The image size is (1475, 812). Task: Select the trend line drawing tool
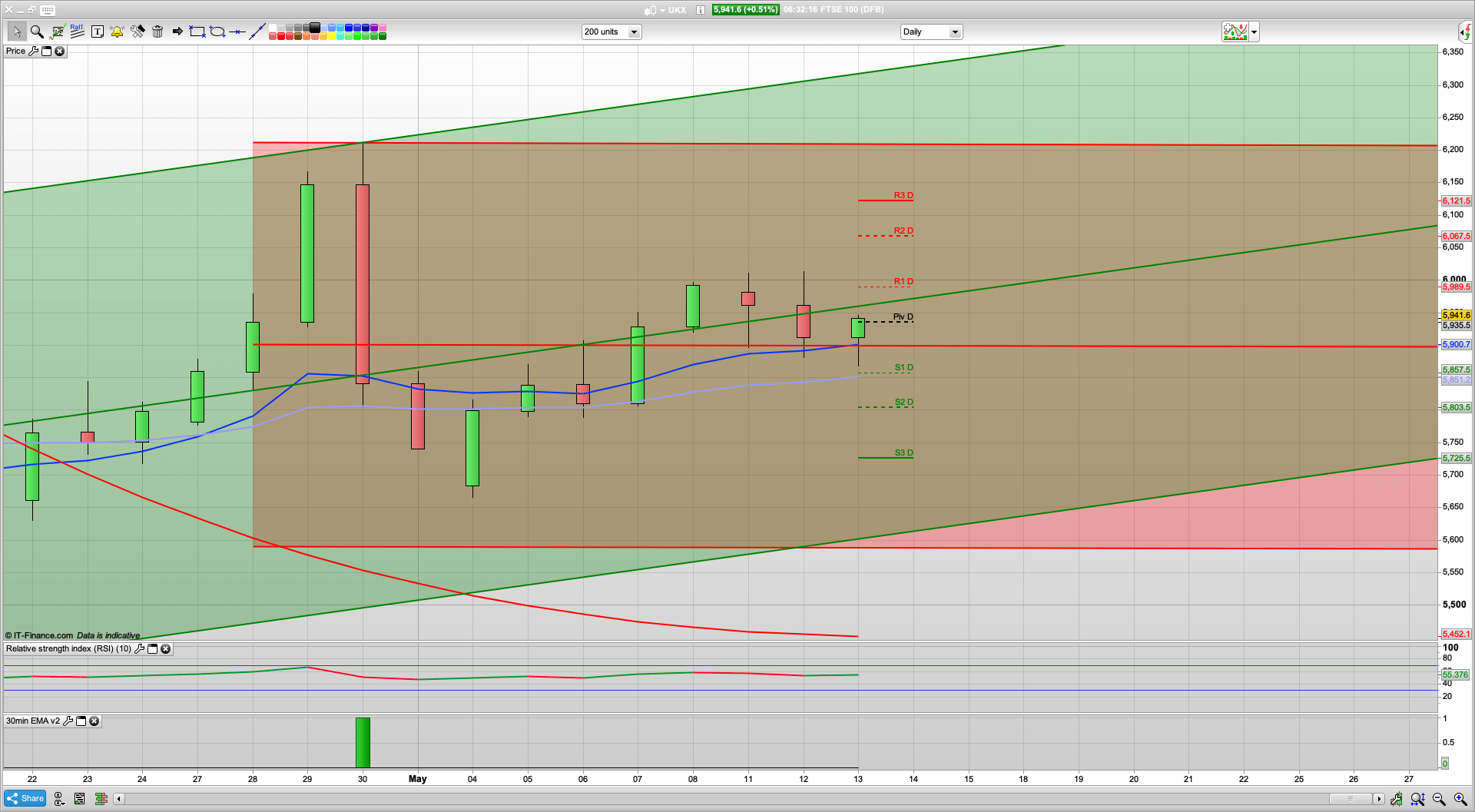coord(257,31)
